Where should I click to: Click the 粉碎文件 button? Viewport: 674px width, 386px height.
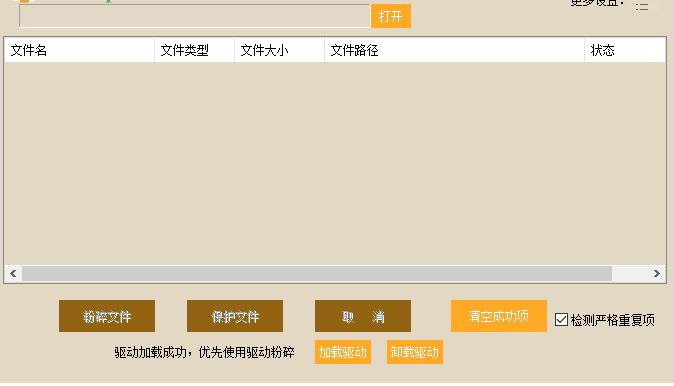(107, 316)
